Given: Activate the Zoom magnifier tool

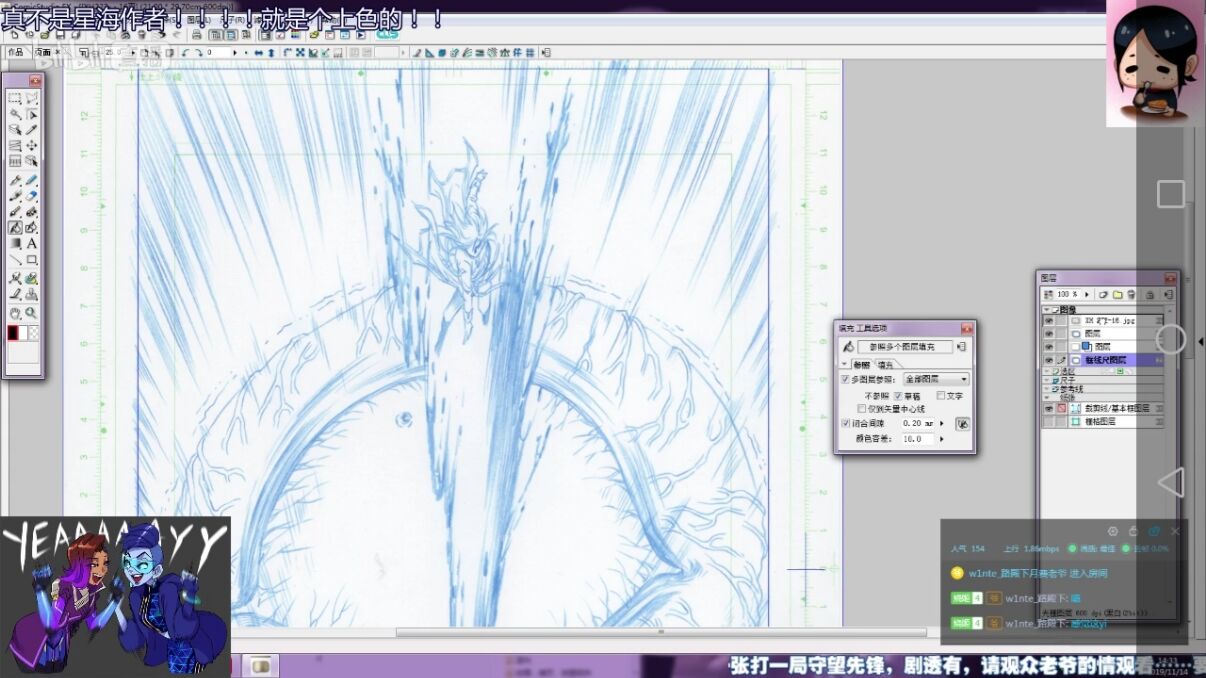Looking at the screenshot, I should pos(32,312).
